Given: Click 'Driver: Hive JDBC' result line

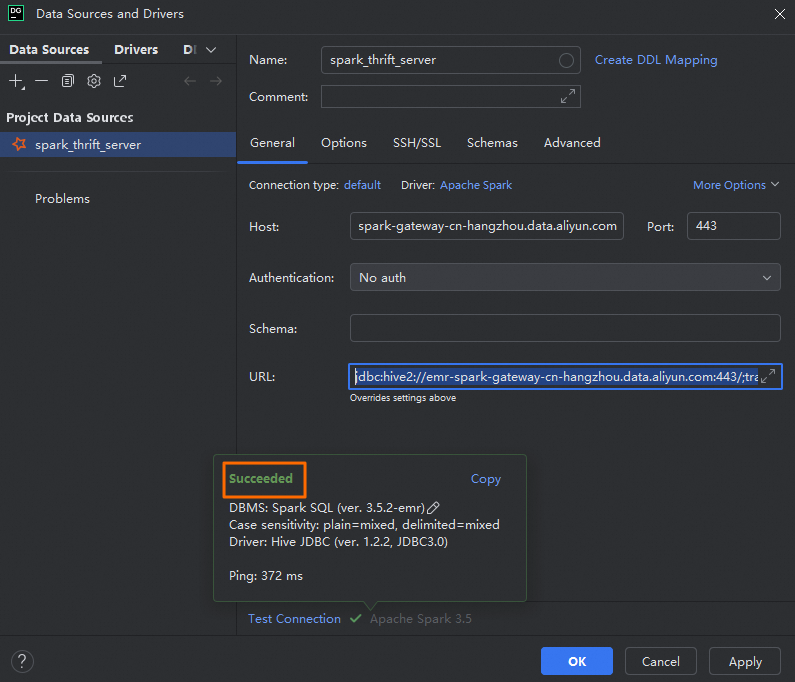Looking at the screenshot, I should pos(338,542).
